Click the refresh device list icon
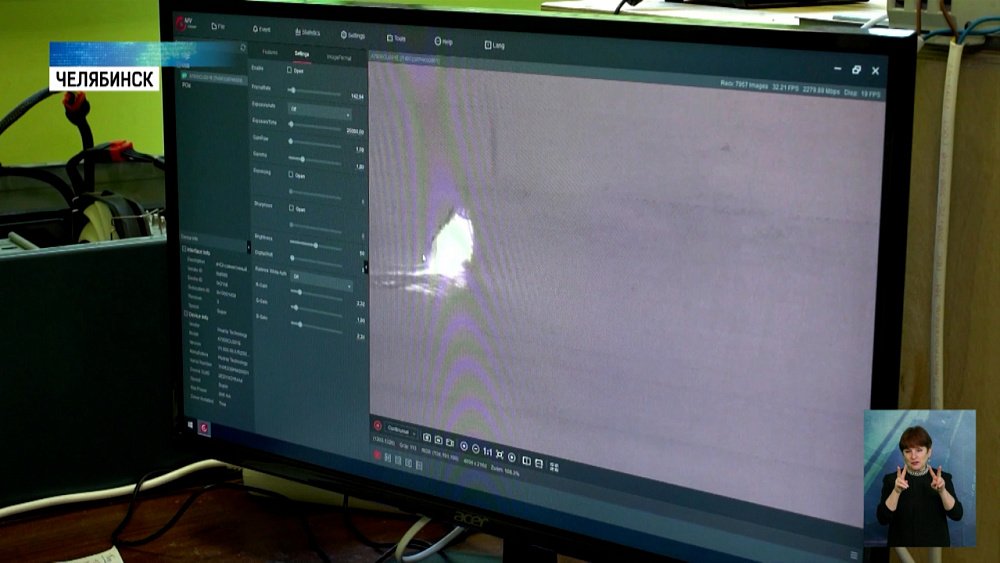This screenshot has width=1000, height=563. (x=242, y=47)
